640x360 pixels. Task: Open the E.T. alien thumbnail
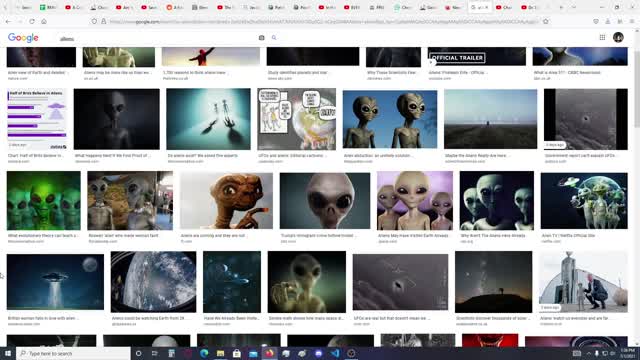(x=227, y=201)
